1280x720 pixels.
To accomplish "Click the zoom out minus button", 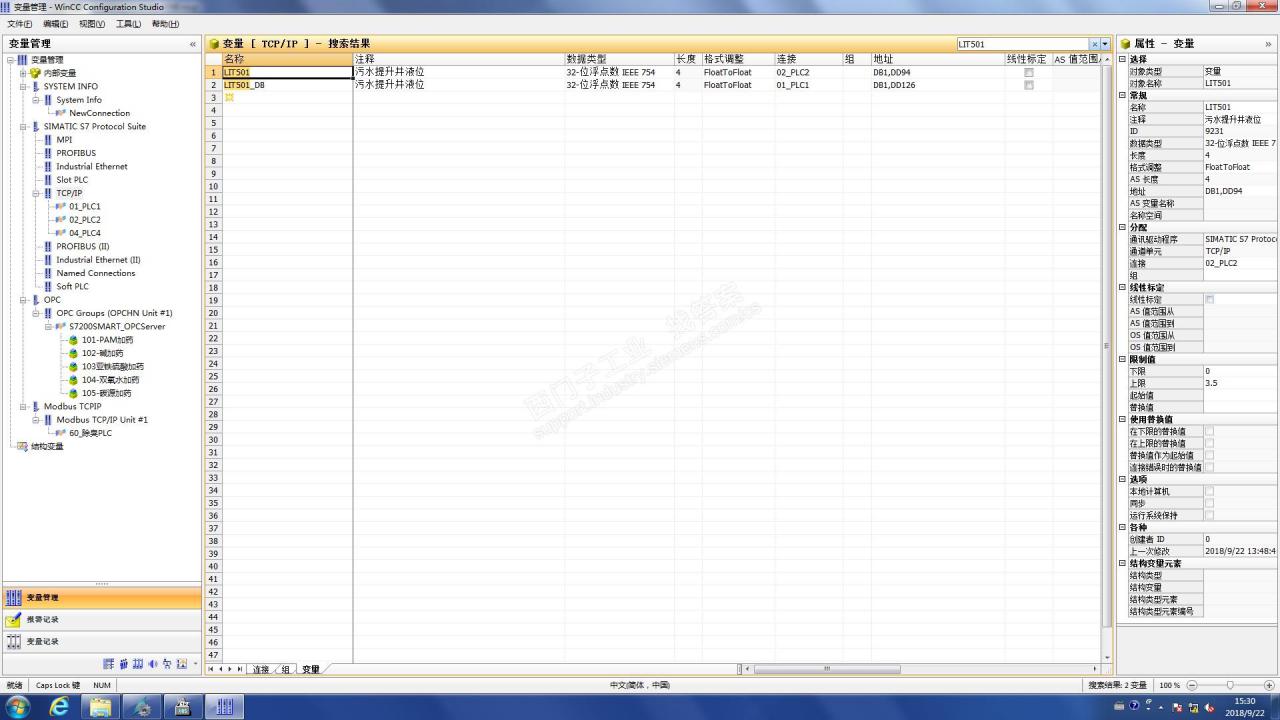I will point(1191,685).
